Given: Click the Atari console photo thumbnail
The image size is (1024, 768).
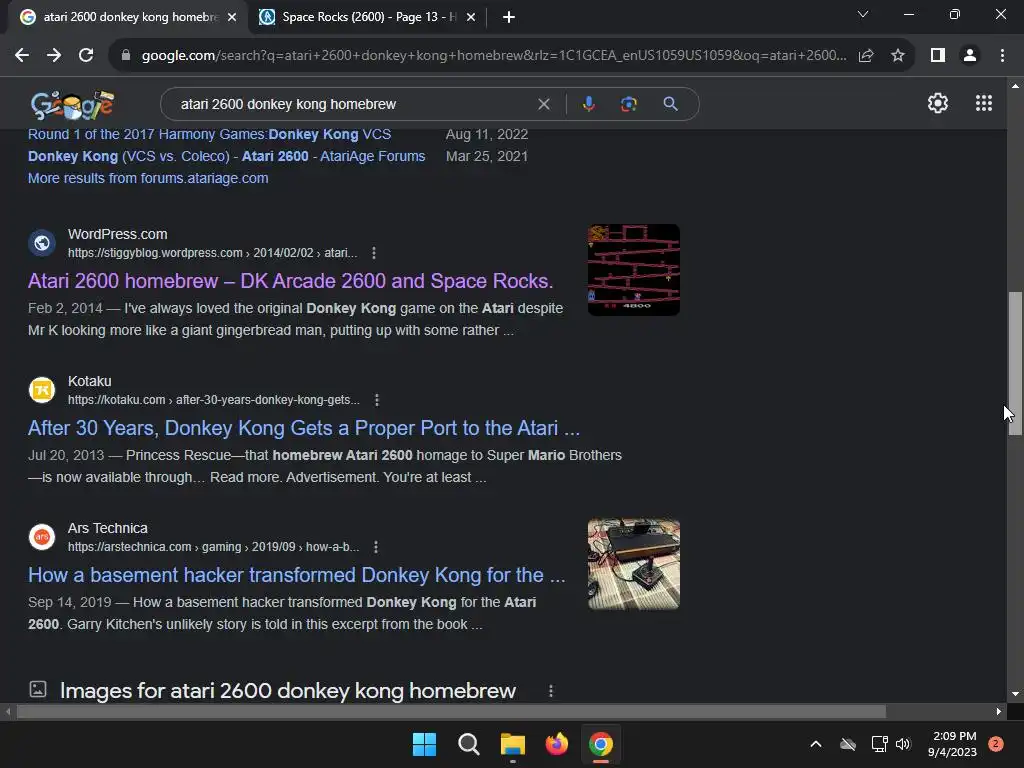Looking at the screenshot, I should (633, 564).
